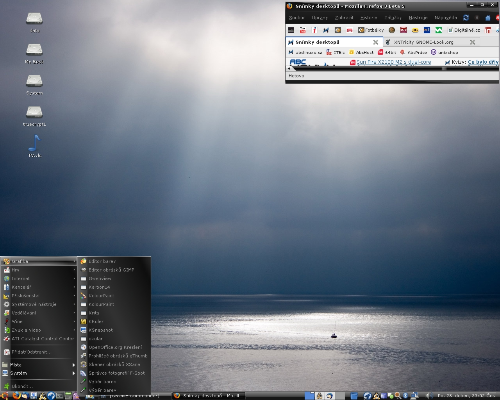This screenshot has height=400, width=500.
Task: Launch Thunderbird from the bottom panel
Action: (25, 396)
